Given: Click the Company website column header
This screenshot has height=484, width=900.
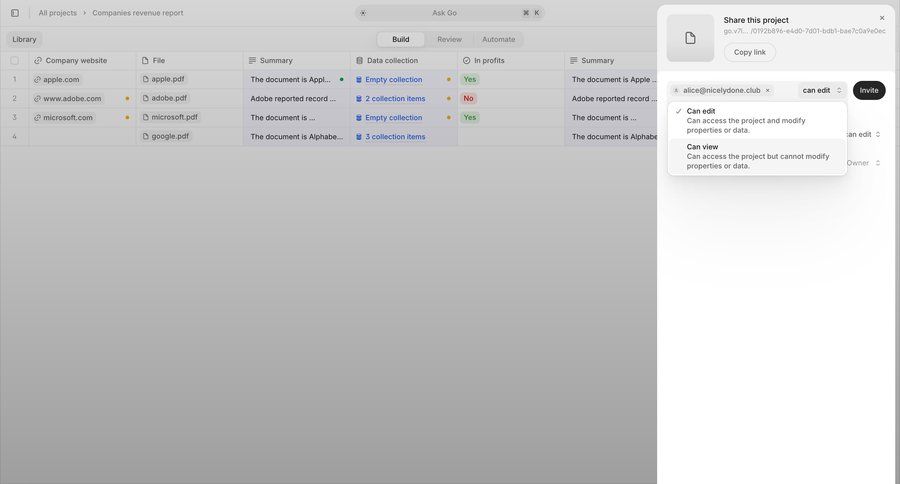Looking at the screenshot, I should tap(82, 60).
